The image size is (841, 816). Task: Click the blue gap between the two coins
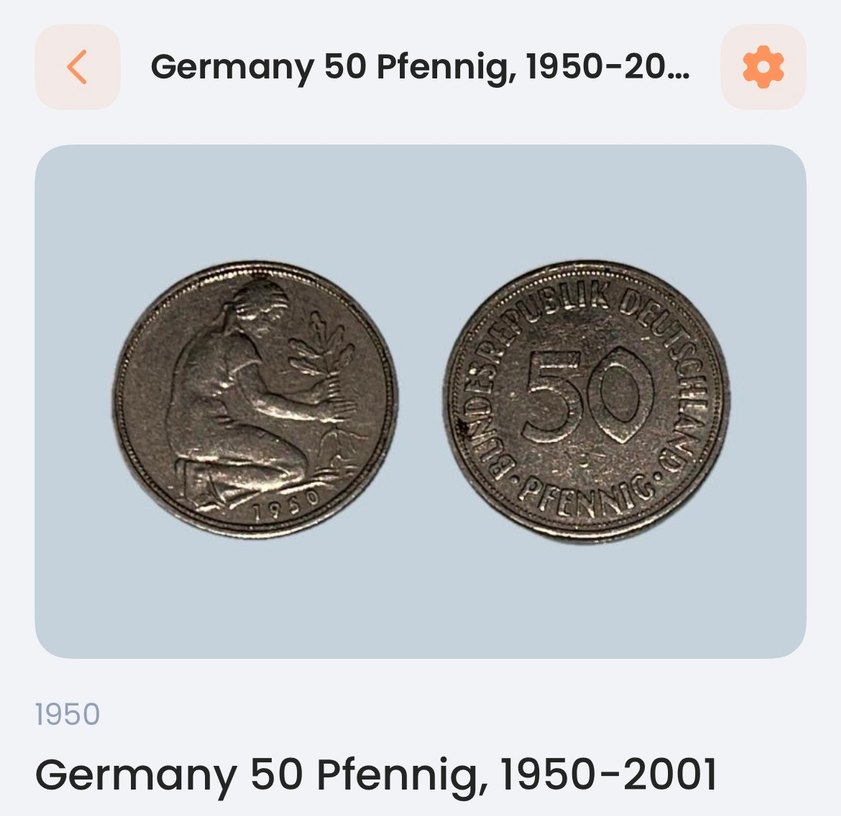point(421,401)
